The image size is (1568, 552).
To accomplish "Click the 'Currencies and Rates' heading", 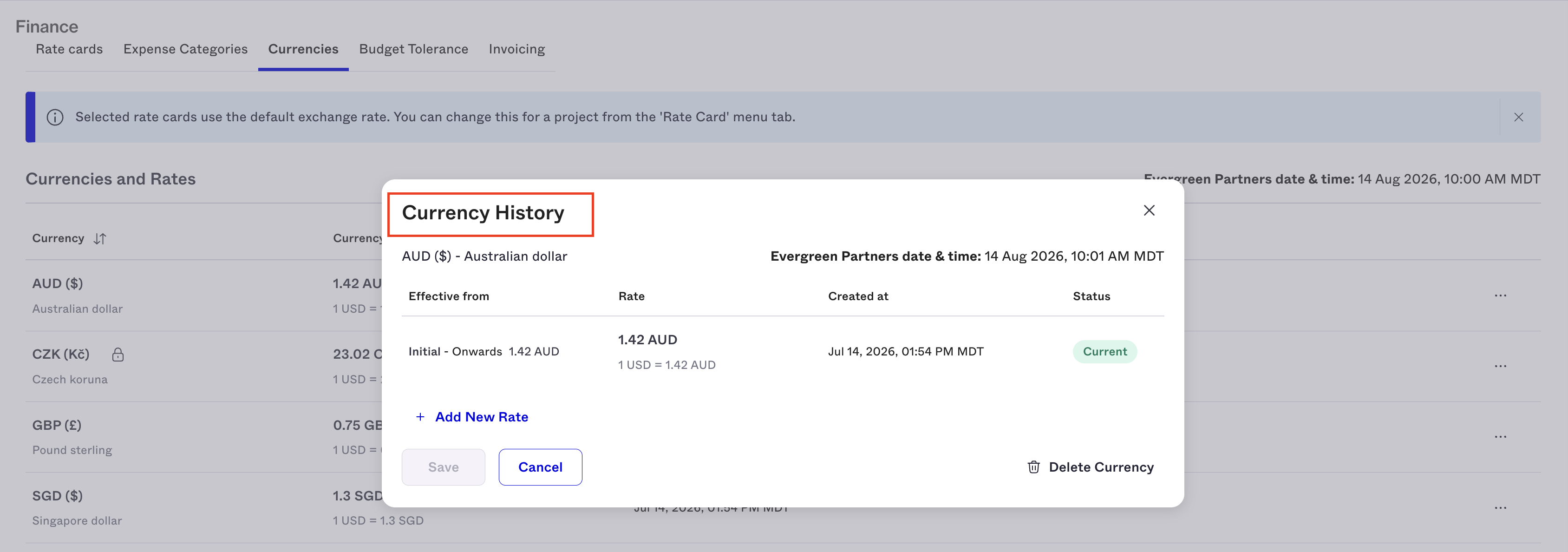I will pyautogui.click(x=110, y=179).
